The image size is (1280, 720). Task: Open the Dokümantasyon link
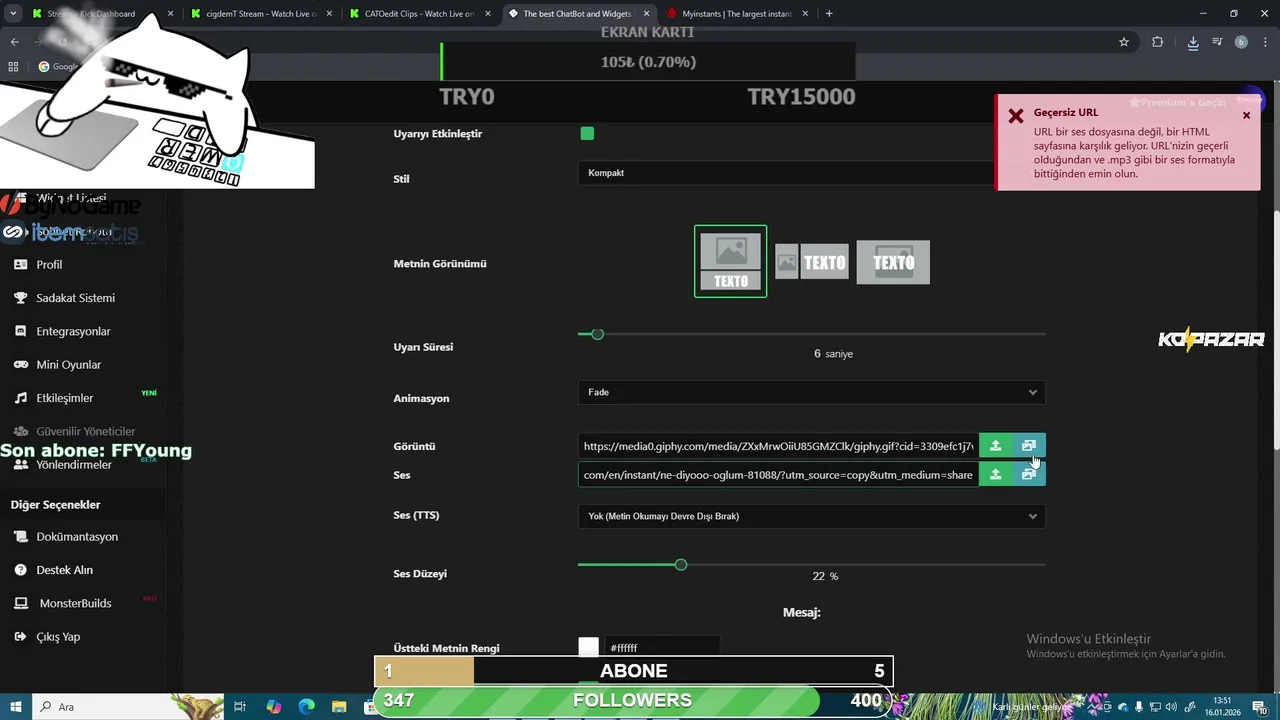coord(77,536)
